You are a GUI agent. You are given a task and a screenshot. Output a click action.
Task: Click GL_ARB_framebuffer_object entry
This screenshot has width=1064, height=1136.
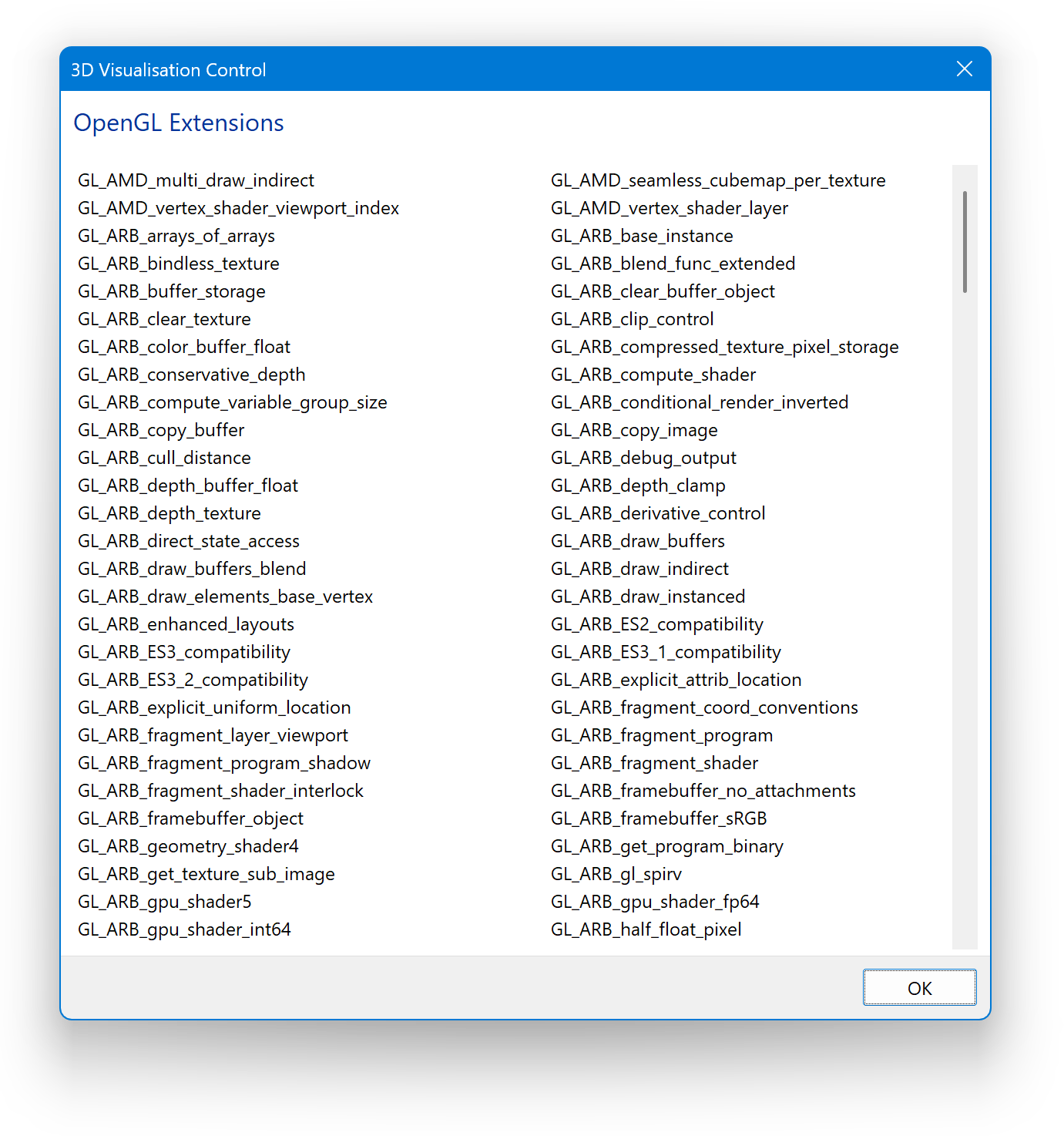click(190, 818)
